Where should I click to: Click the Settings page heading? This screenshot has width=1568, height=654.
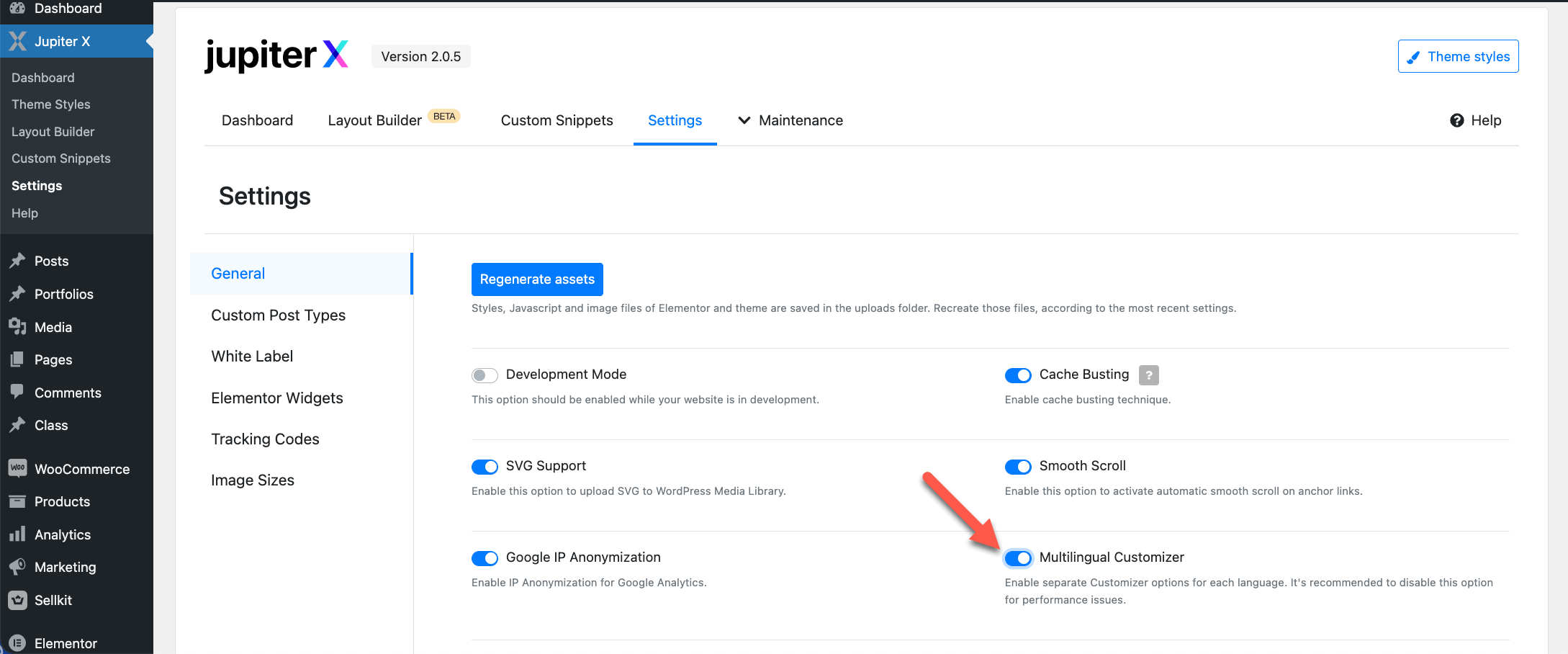tap(265, 196)
